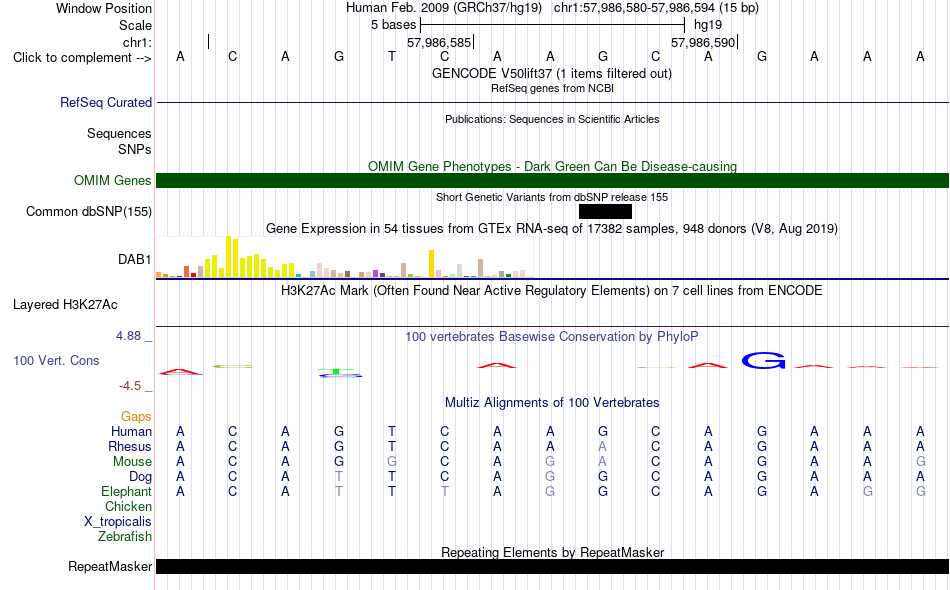Click the Rhesus species row label
The height and width of the screenshot is (590, 950).
pos(130,446)
